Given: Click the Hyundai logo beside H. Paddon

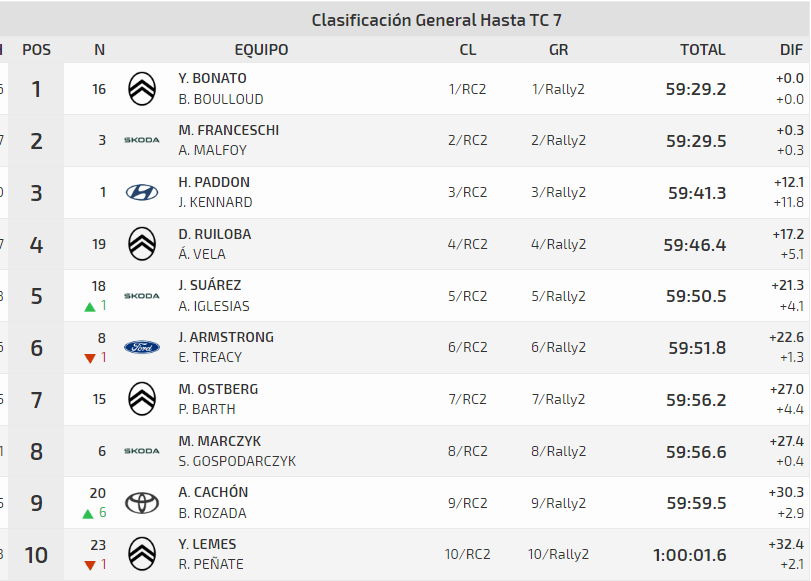Looking at the screenshot, I should [x=142, y=192].
